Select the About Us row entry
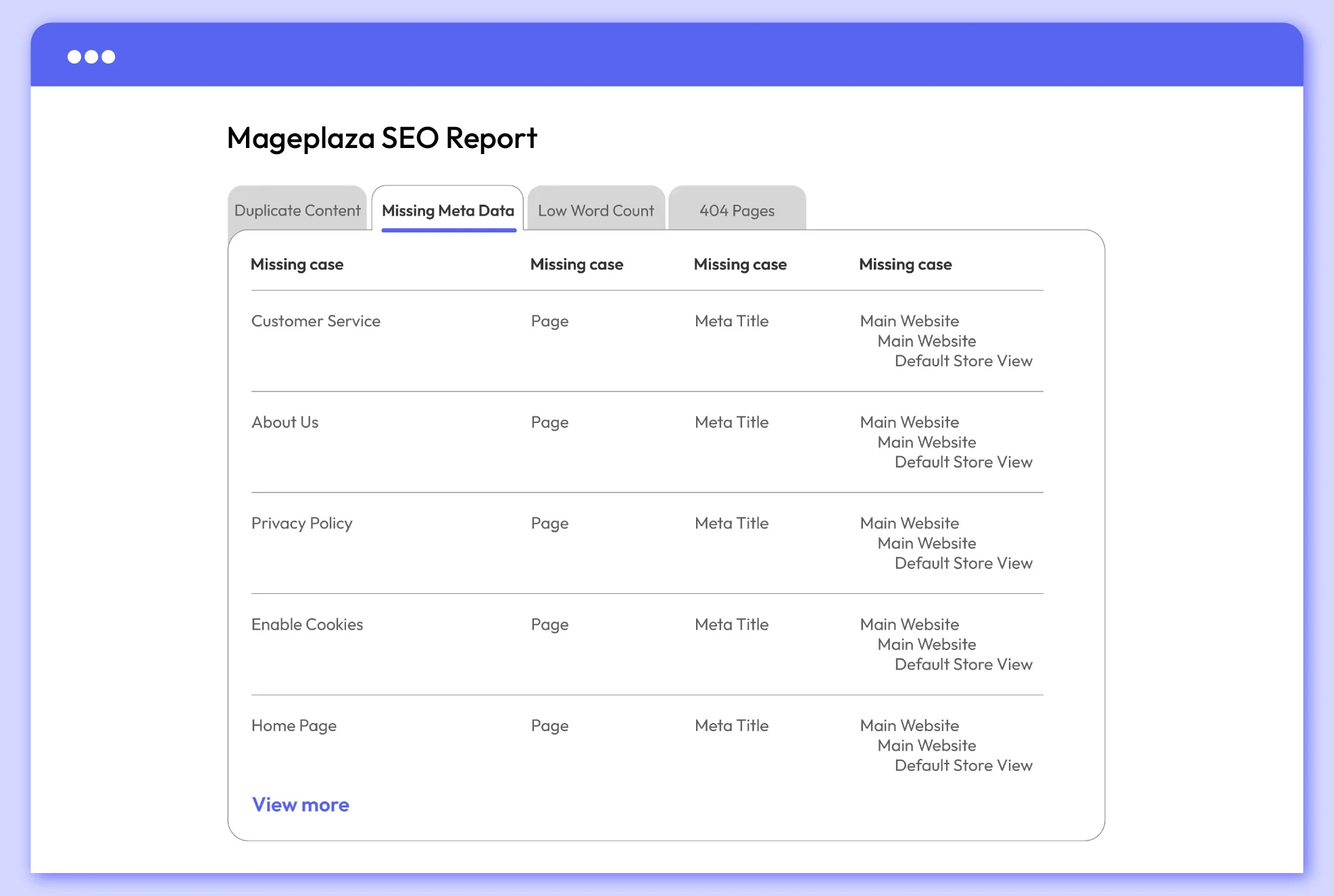This screenshot has height=896, width=1334. [285, 422]
